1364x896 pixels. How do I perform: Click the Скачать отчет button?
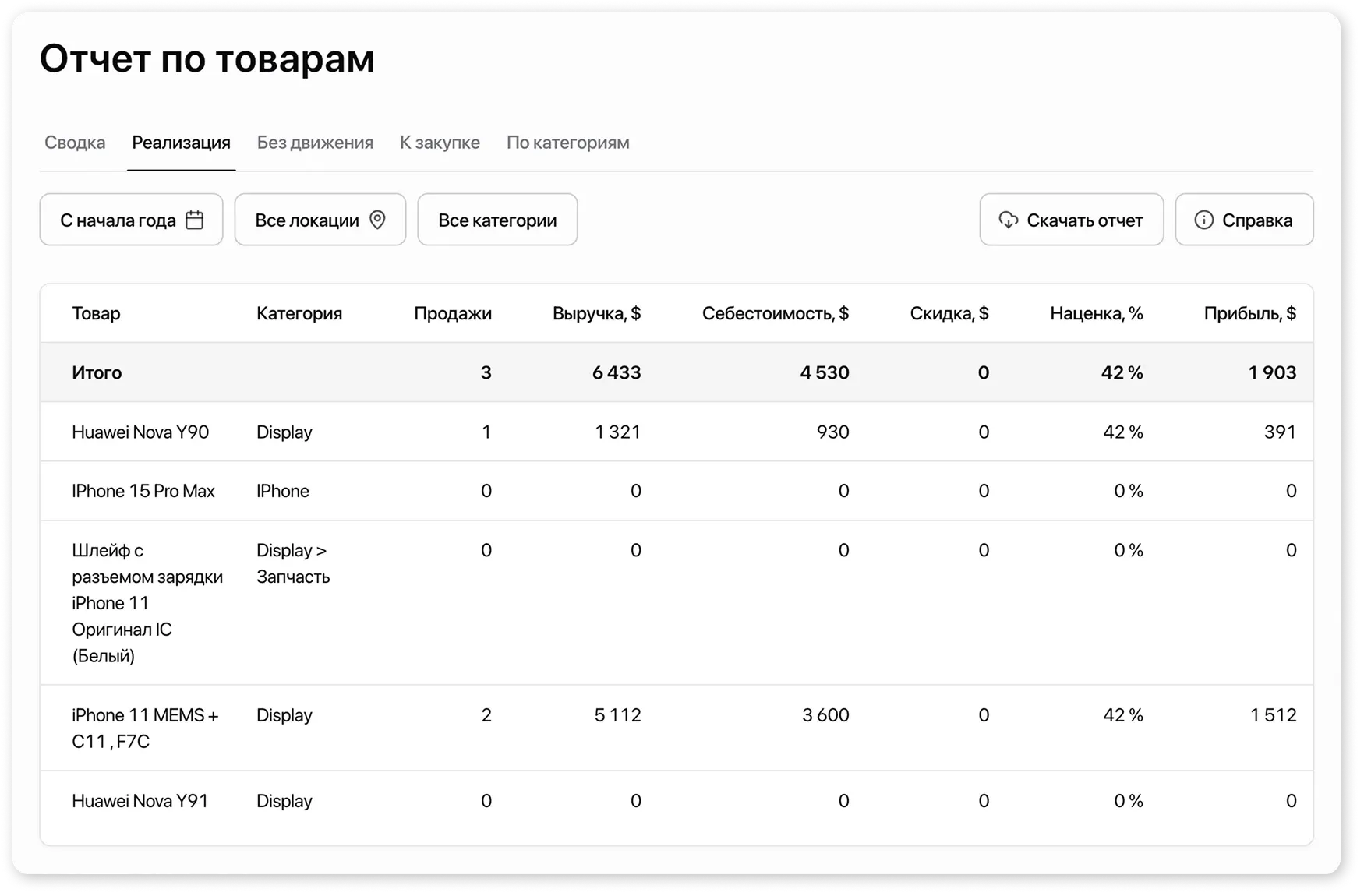(1072, 220)
